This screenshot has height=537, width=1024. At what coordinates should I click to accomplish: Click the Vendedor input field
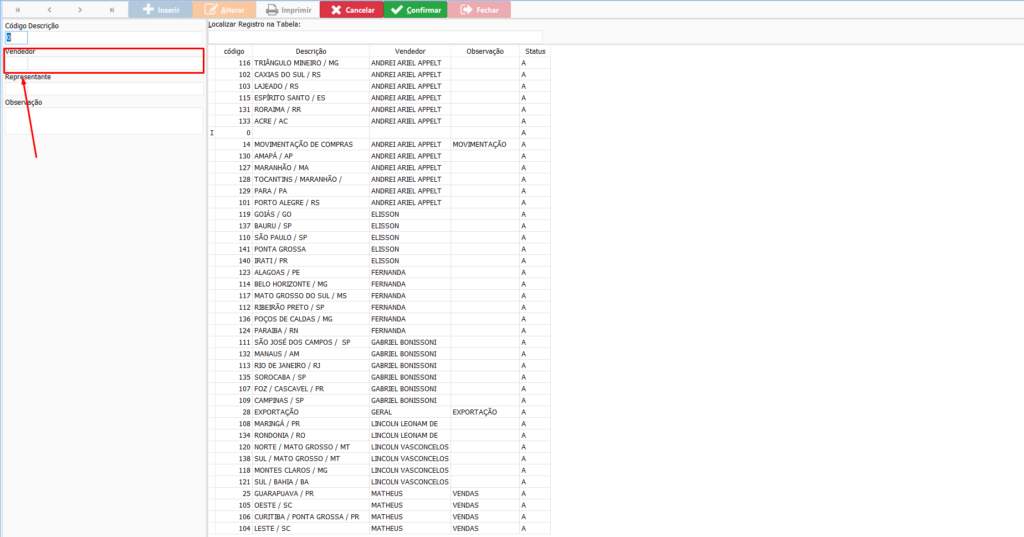click(104, 63)
